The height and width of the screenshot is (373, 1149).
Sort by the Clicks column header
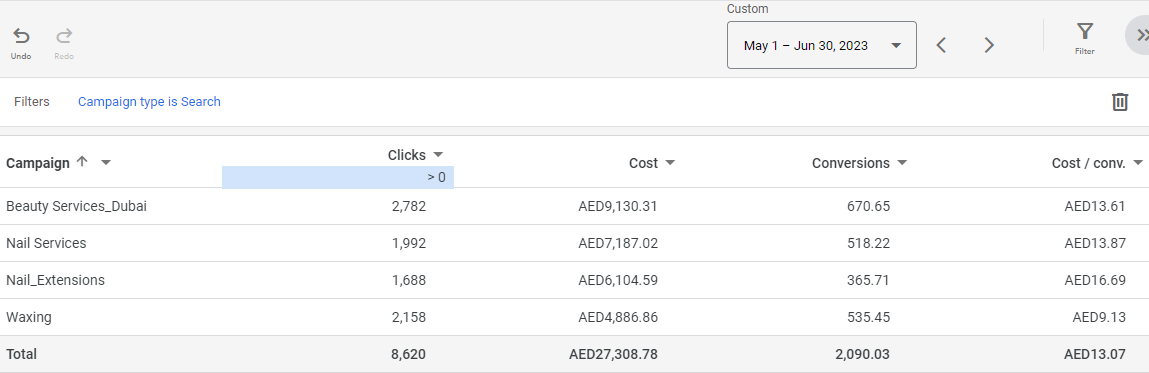click(407, 155)
